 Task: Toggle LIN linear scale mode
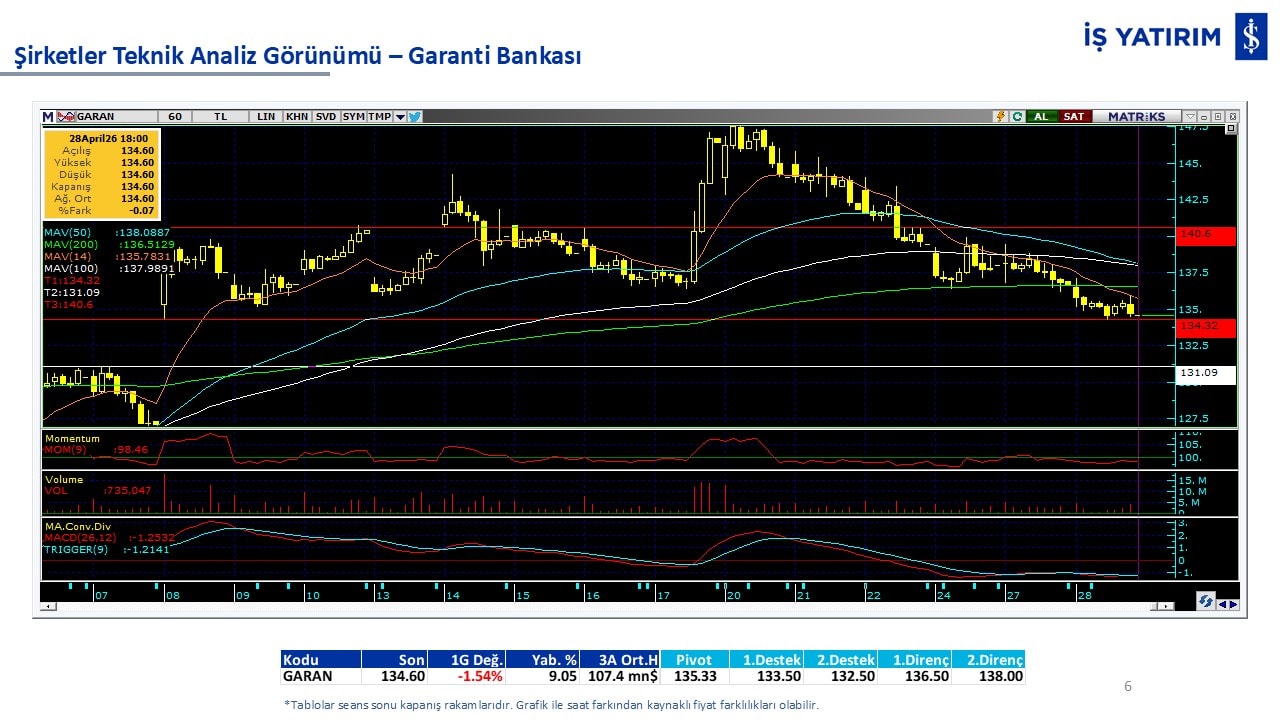266,116
